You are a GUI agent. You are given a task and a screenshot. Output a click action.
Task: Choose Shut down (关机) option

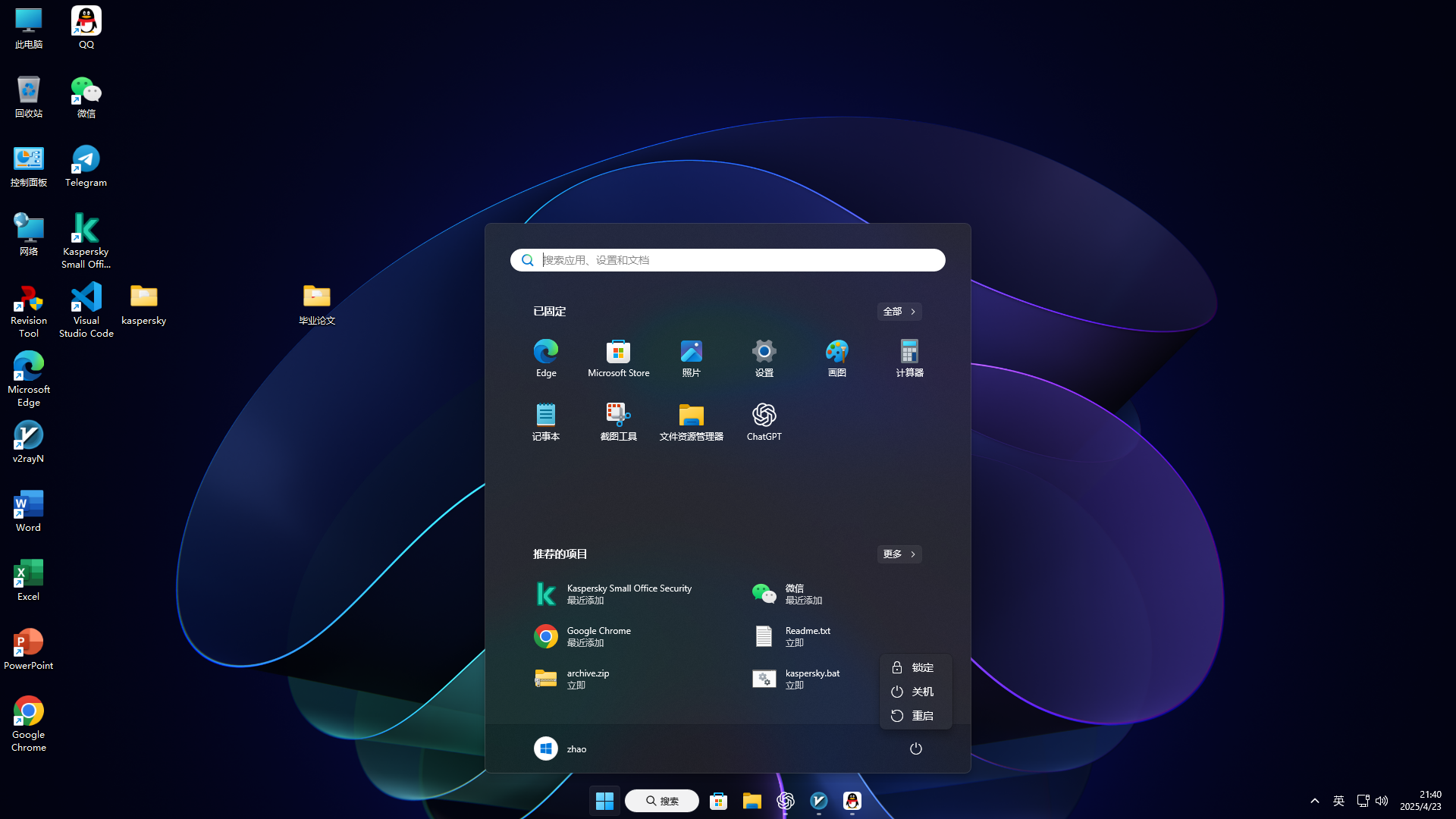(915, 692)
